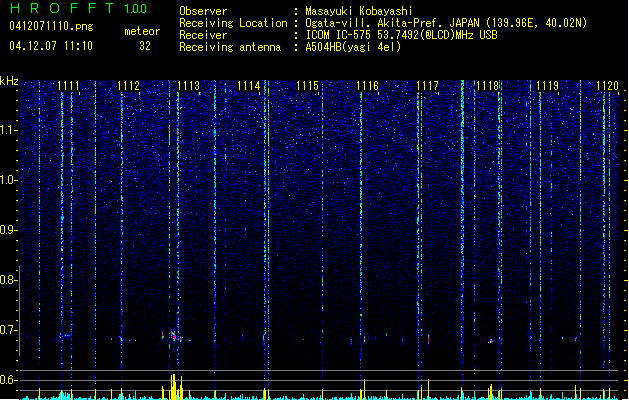
Task: Click time marker 1112
Action: point(128,86)
